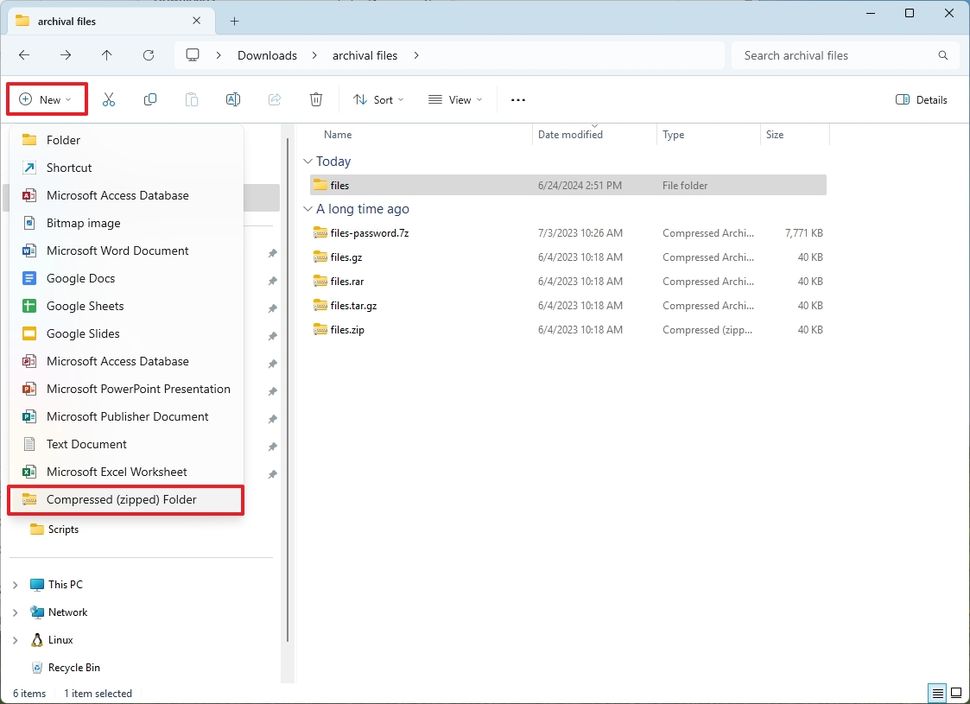Refresh the folder with the refresh icon
Screen dimensions: 970x704
[x=148, y=55]
